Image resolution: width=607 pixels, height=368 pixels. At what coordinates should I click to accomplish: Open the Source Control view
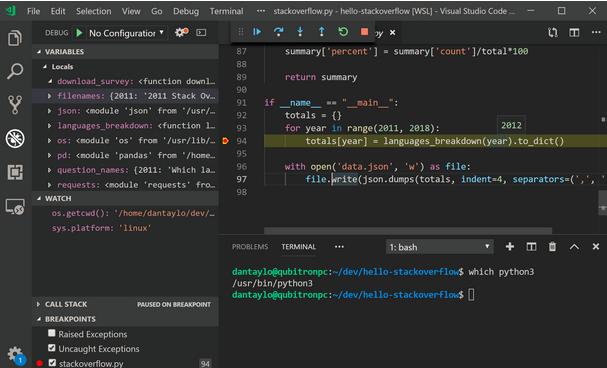click(15, 104)
